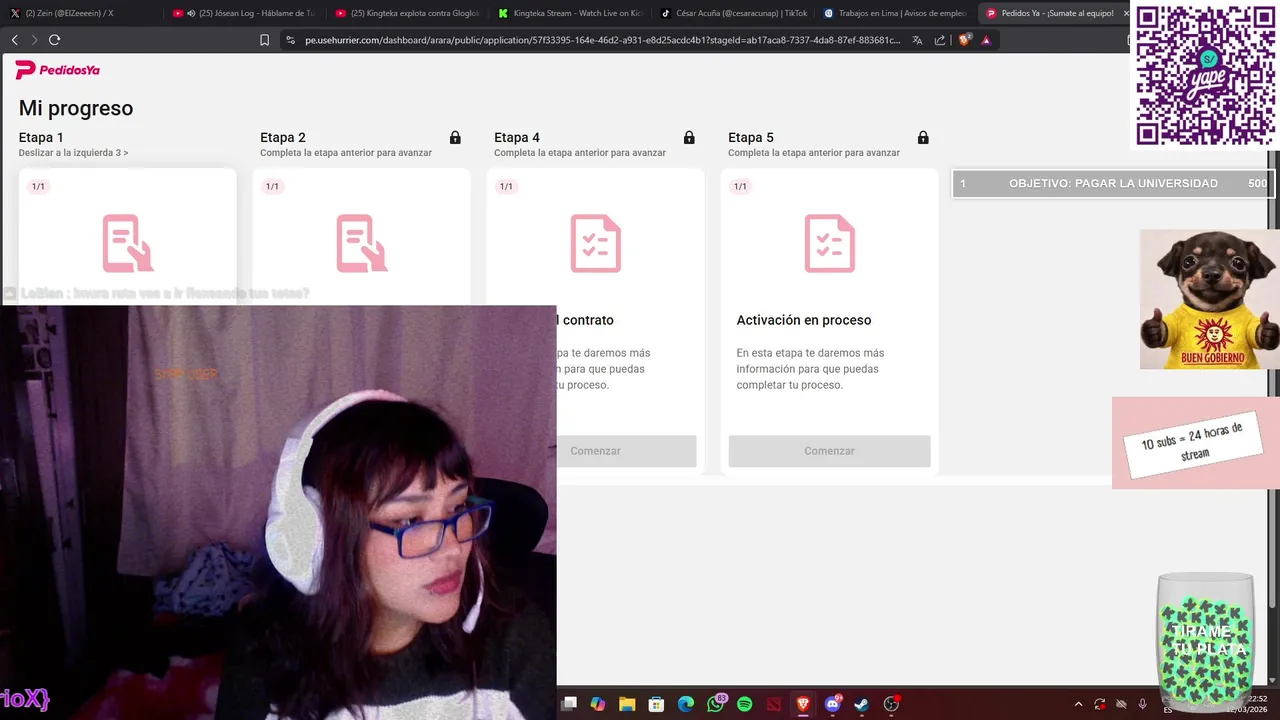Open the Brave Rewards triangle icon
Screen dimensions: 1280x720
986,40
